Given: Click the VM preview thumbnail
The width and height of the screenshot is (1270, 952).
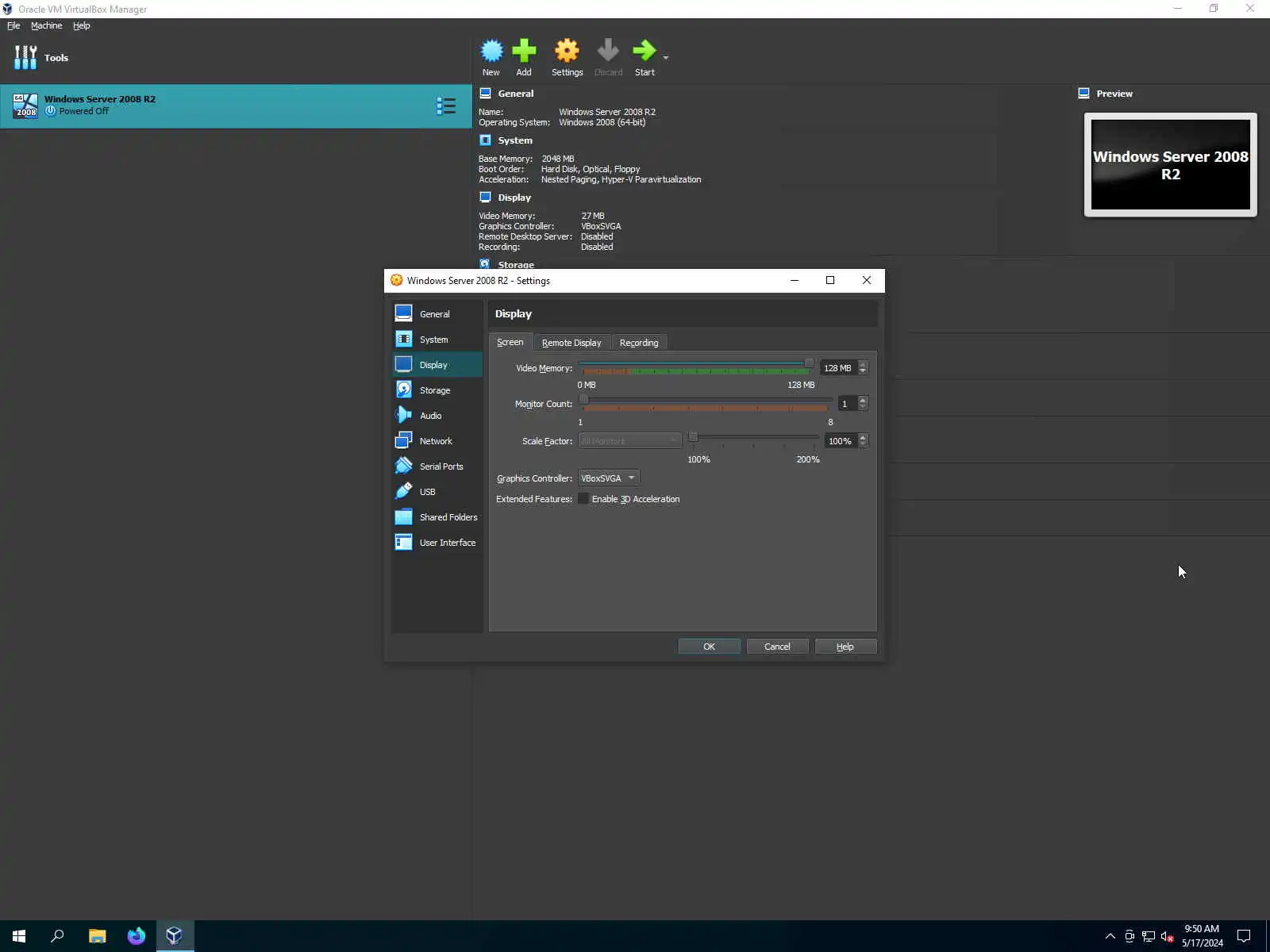Looking at the screenshot, I should point(1171,165).
